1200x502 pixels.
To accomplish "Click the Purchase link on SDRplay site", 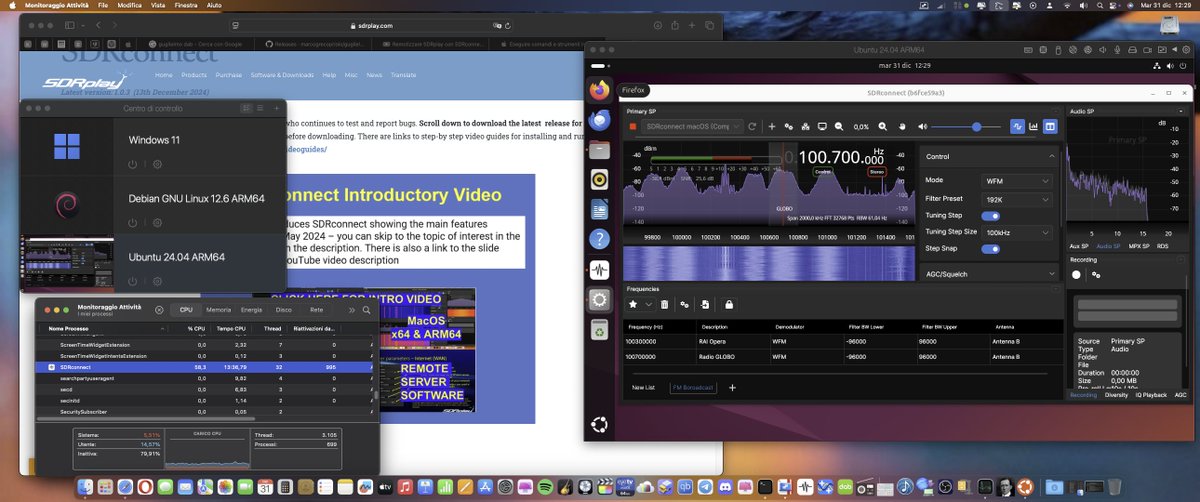I will pyautogui.click(x=228, y=75).
